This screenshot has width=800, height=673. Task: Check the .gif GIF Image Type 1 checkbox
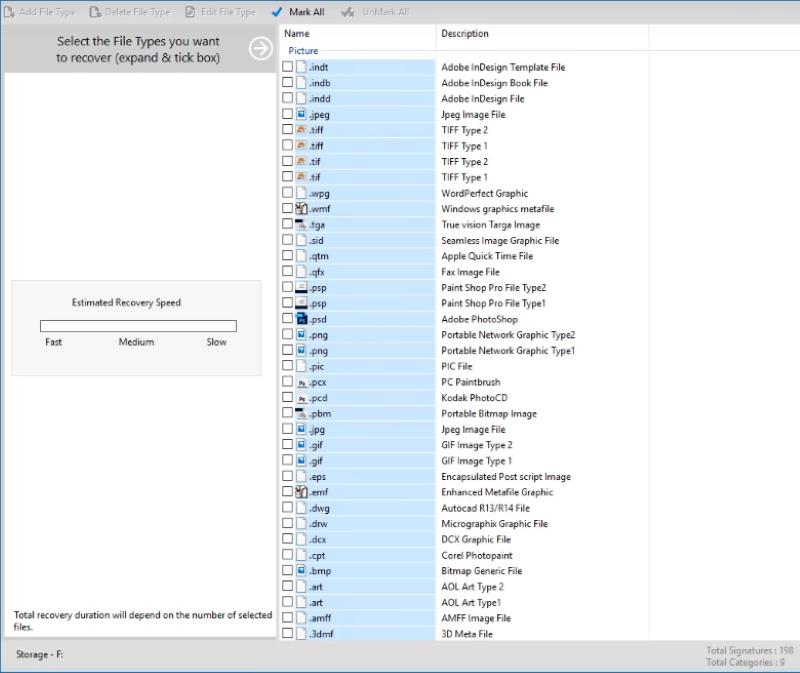(287, 460)
